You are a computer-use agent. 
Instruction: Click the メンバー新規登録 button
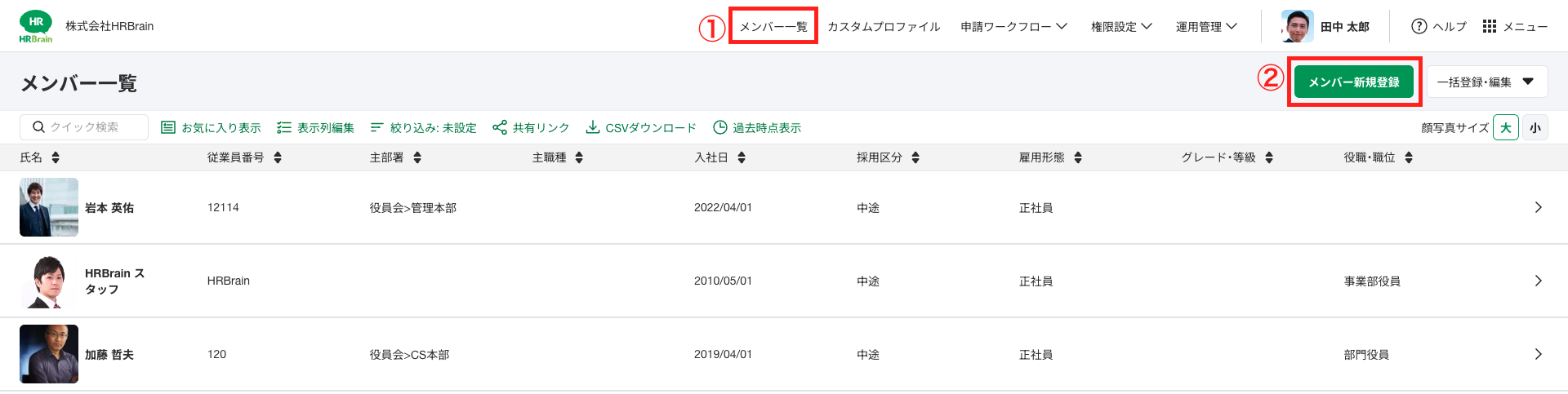1354,82
